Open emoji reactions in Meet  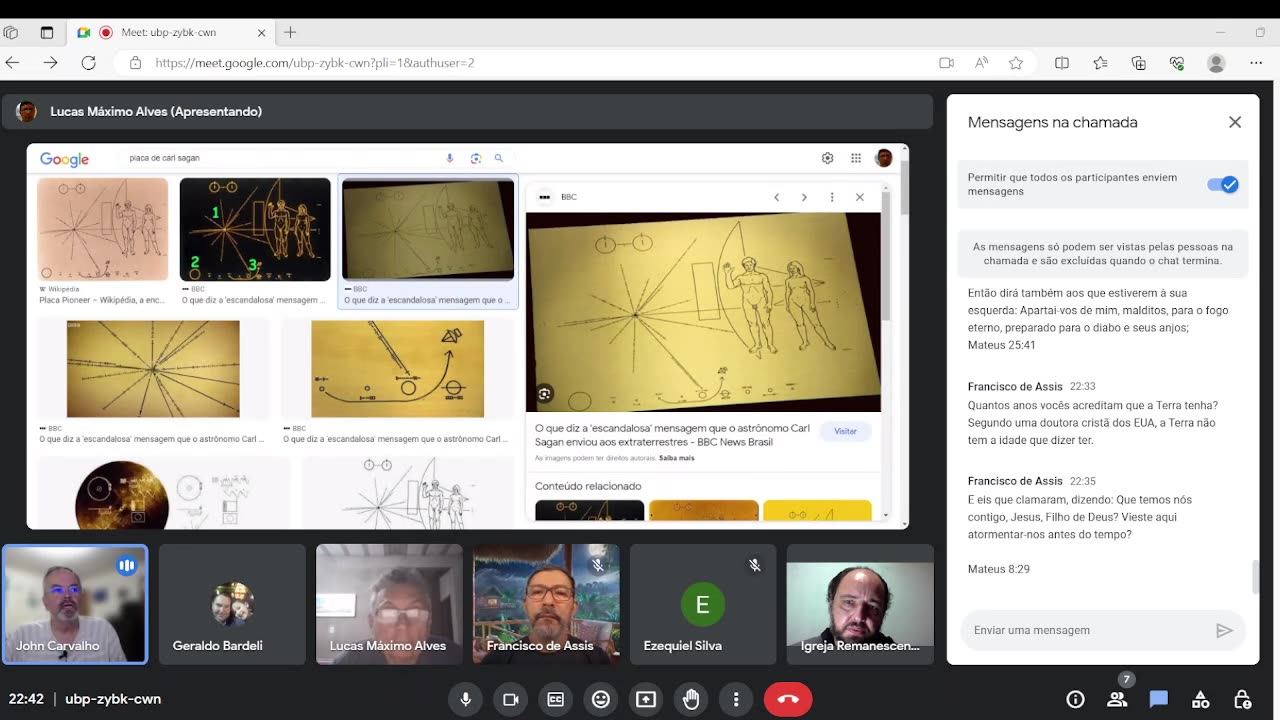click(x=601, y=699)
